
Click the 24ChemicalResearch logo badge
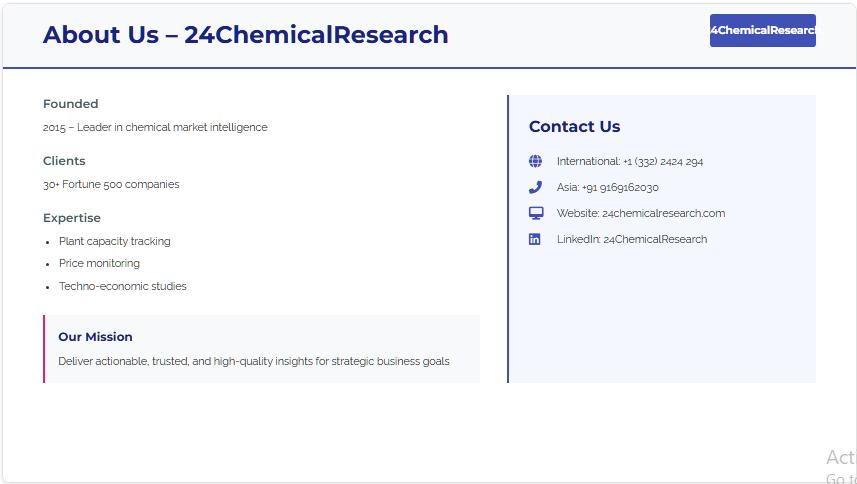[x=762, y=30]
